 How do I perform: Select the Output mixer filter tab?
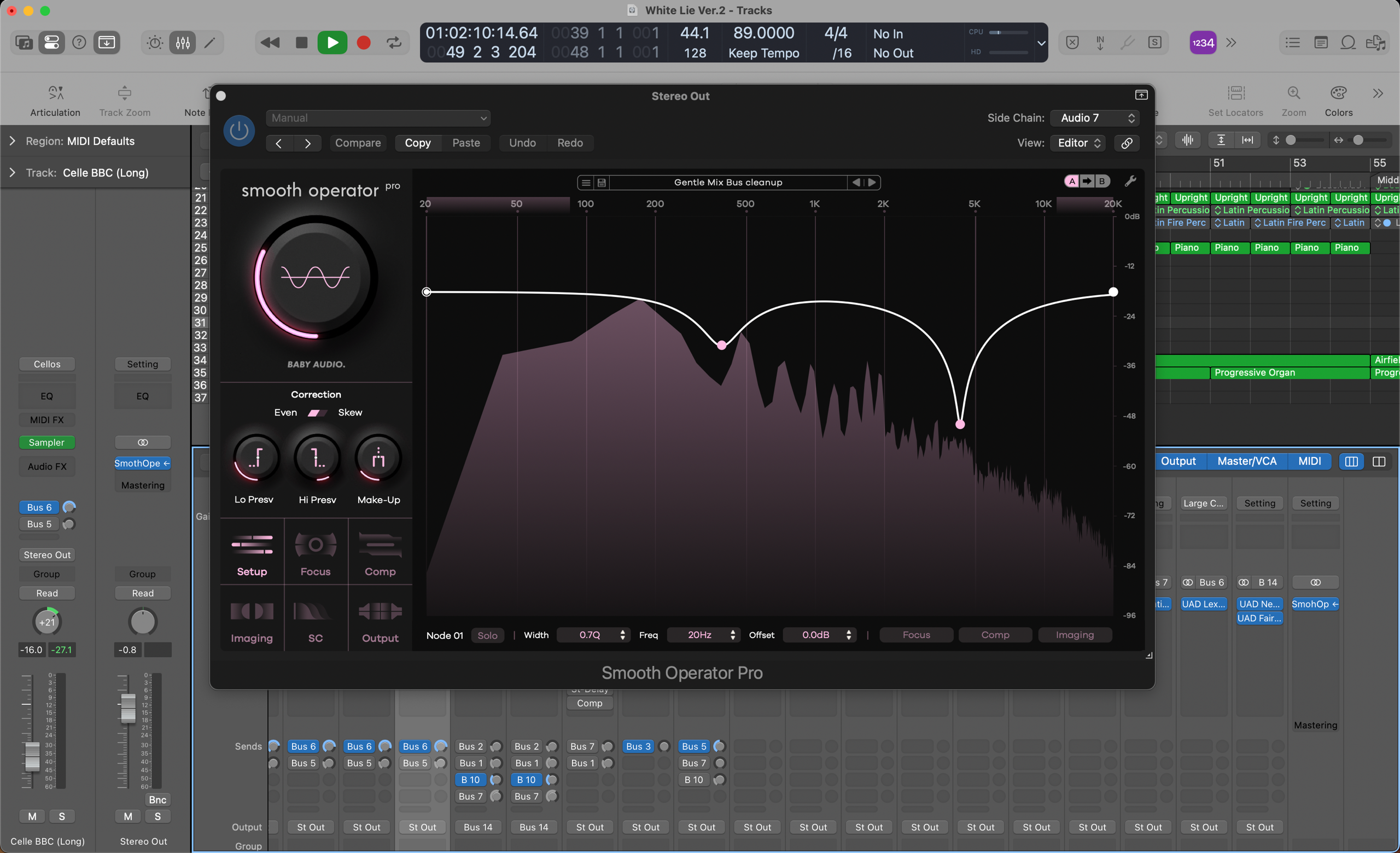[x=1178, y=461]
